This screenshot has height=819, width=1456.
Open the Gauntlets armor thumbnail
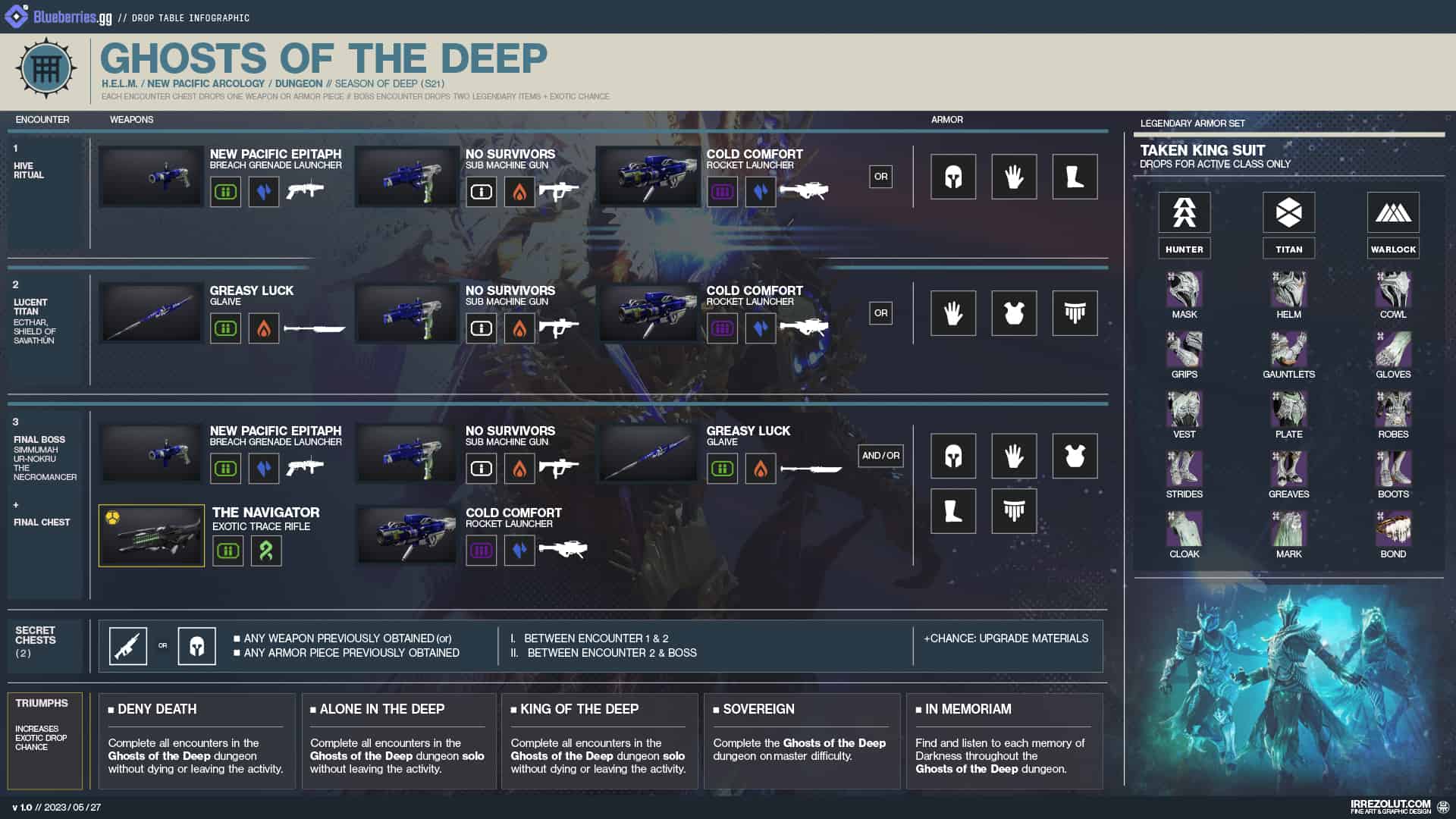click(1288, 349)
